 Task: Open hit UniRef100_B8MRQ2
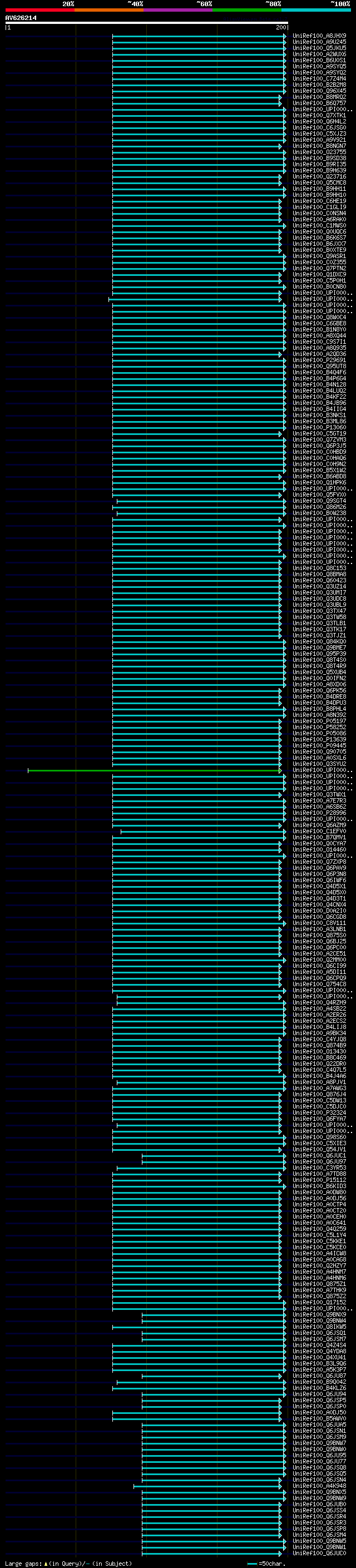click(319, 97)
